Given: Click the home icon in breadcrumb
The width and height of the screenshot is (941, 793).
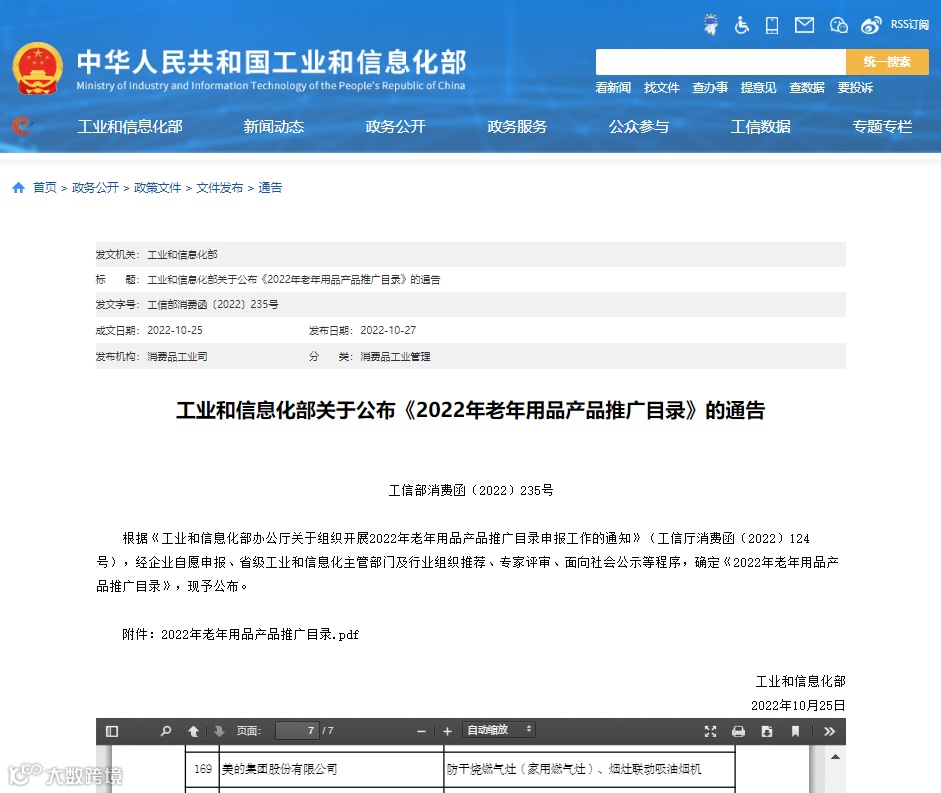Looking at the screenshot, I should coord(19,188).
